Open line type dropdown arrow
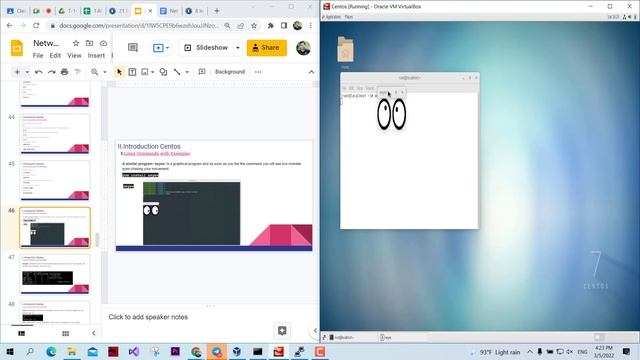 (x=187, y=72)
